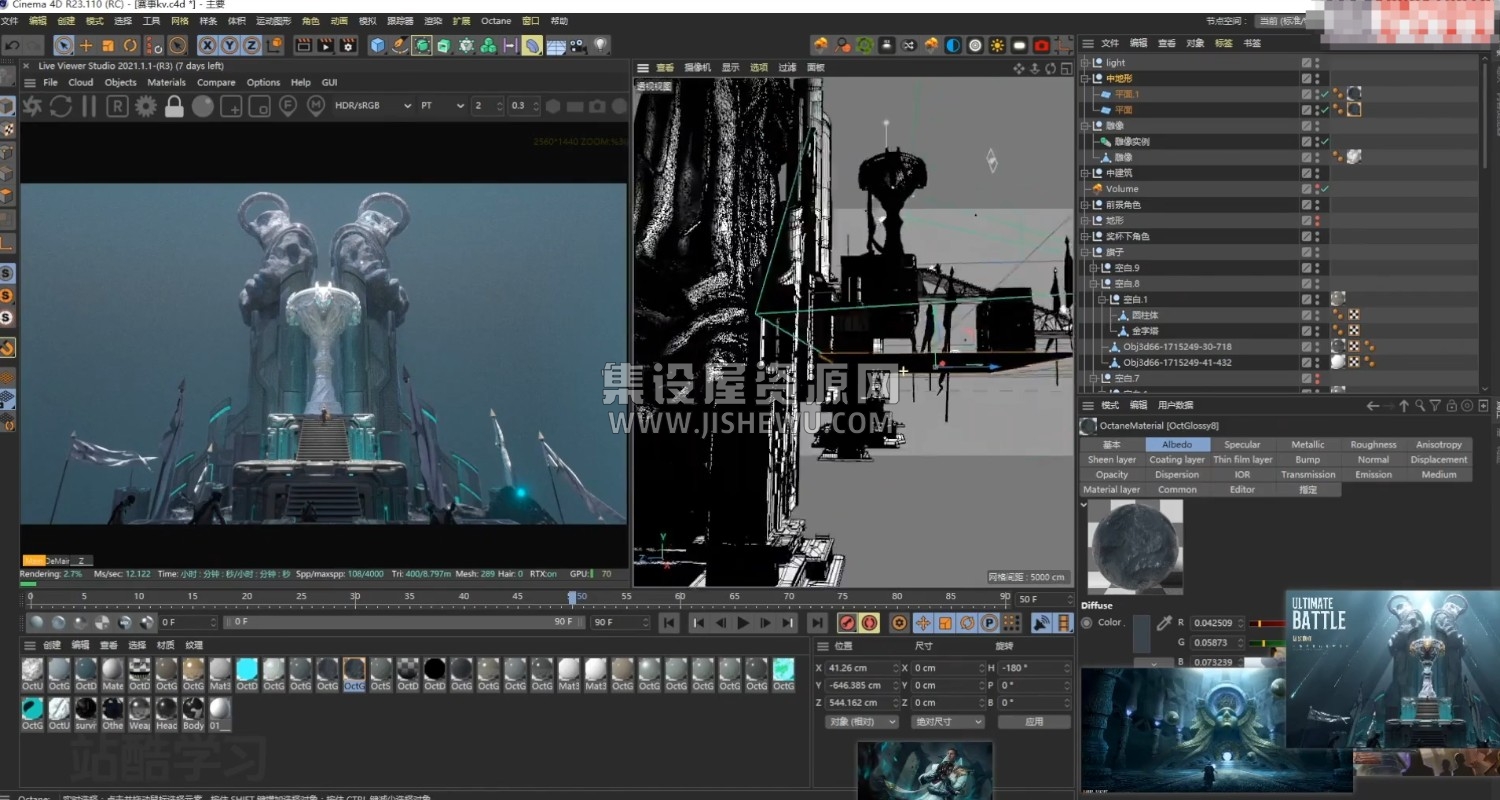Collapse the 中地形 group in tree

[1085, 78]
